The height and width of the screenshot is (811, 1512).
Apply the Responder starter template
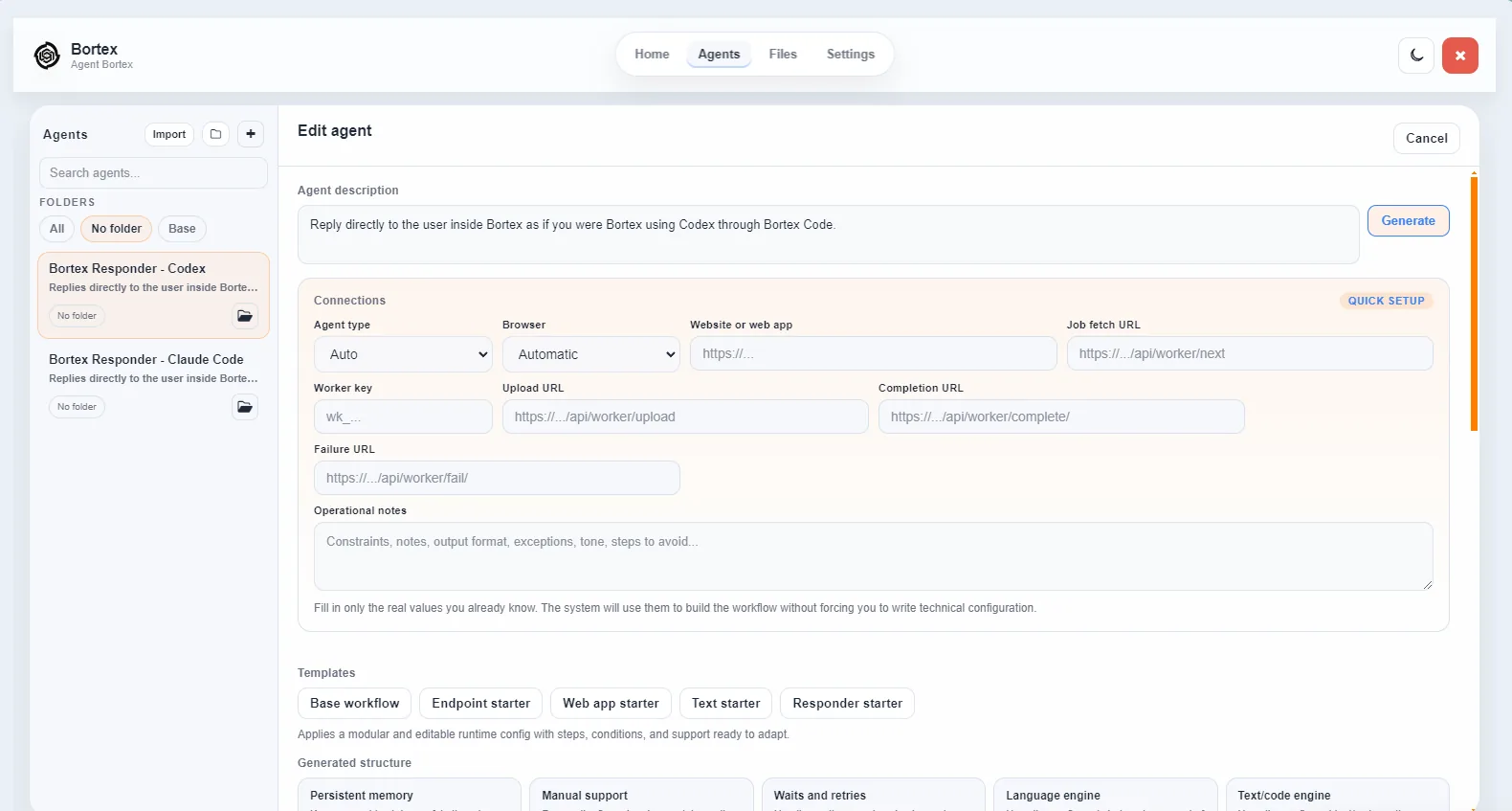point(847,703)
